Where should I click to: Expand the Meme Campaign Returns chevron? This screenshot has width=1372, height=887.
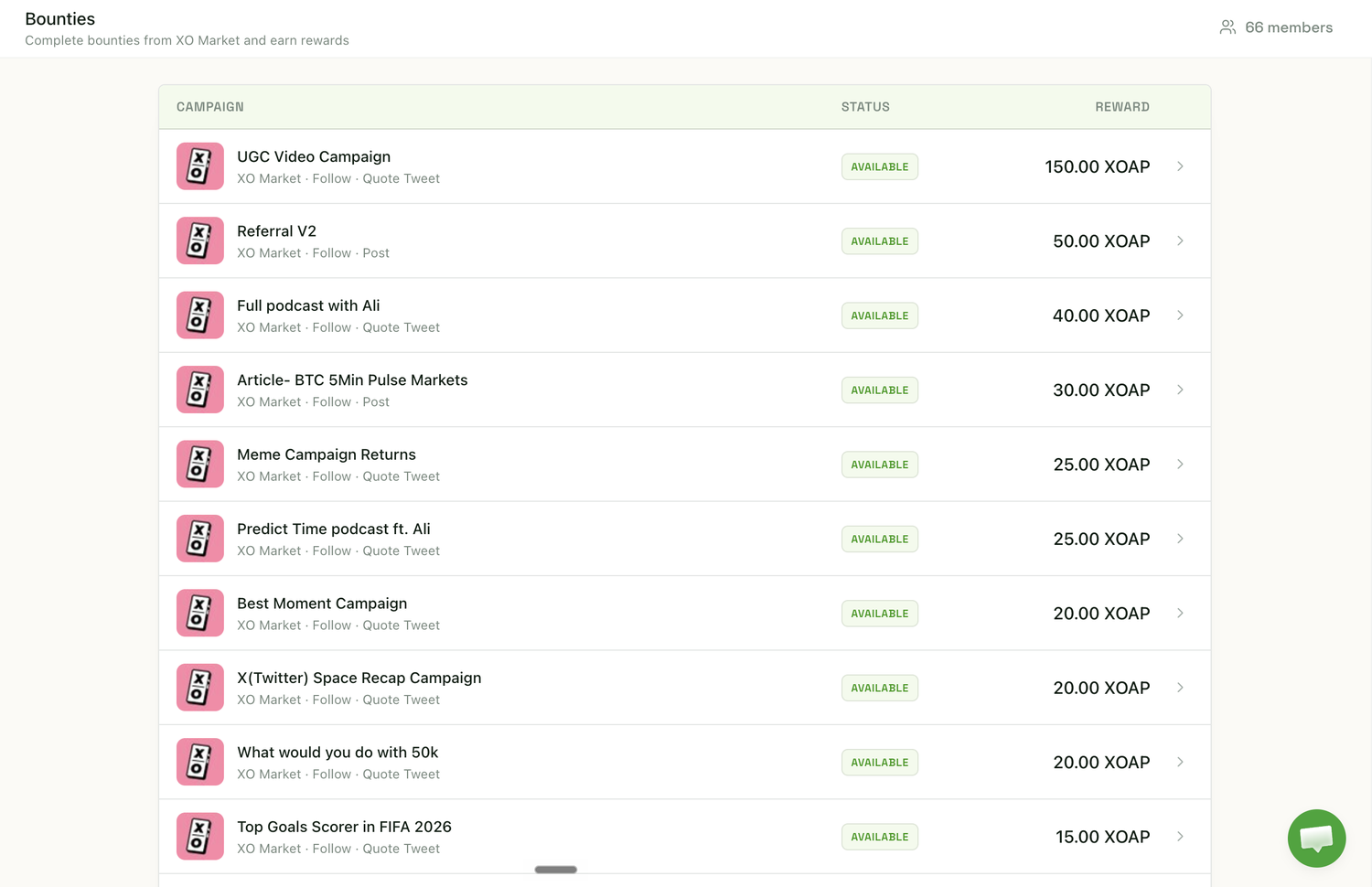(x=1181, y=465)
